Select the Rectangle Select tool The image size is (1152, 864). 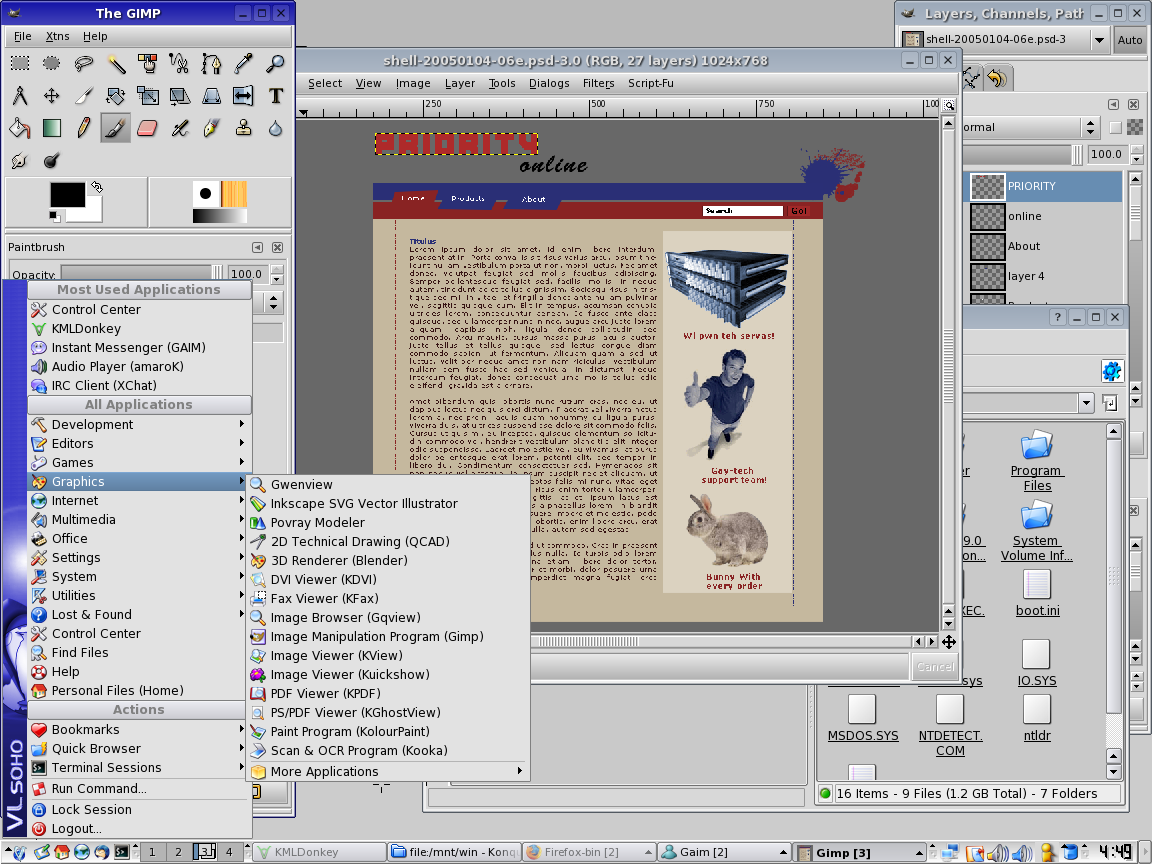click(x=20, y=64)
